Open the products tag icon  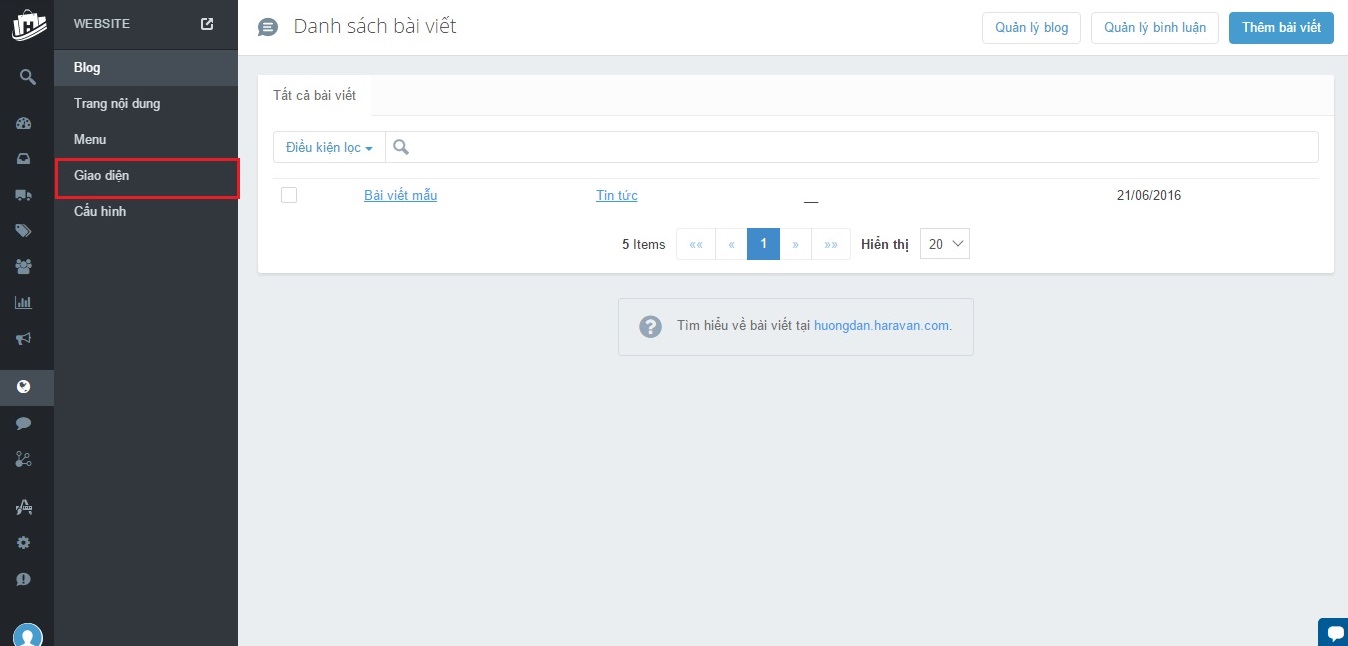click(24, 231)
